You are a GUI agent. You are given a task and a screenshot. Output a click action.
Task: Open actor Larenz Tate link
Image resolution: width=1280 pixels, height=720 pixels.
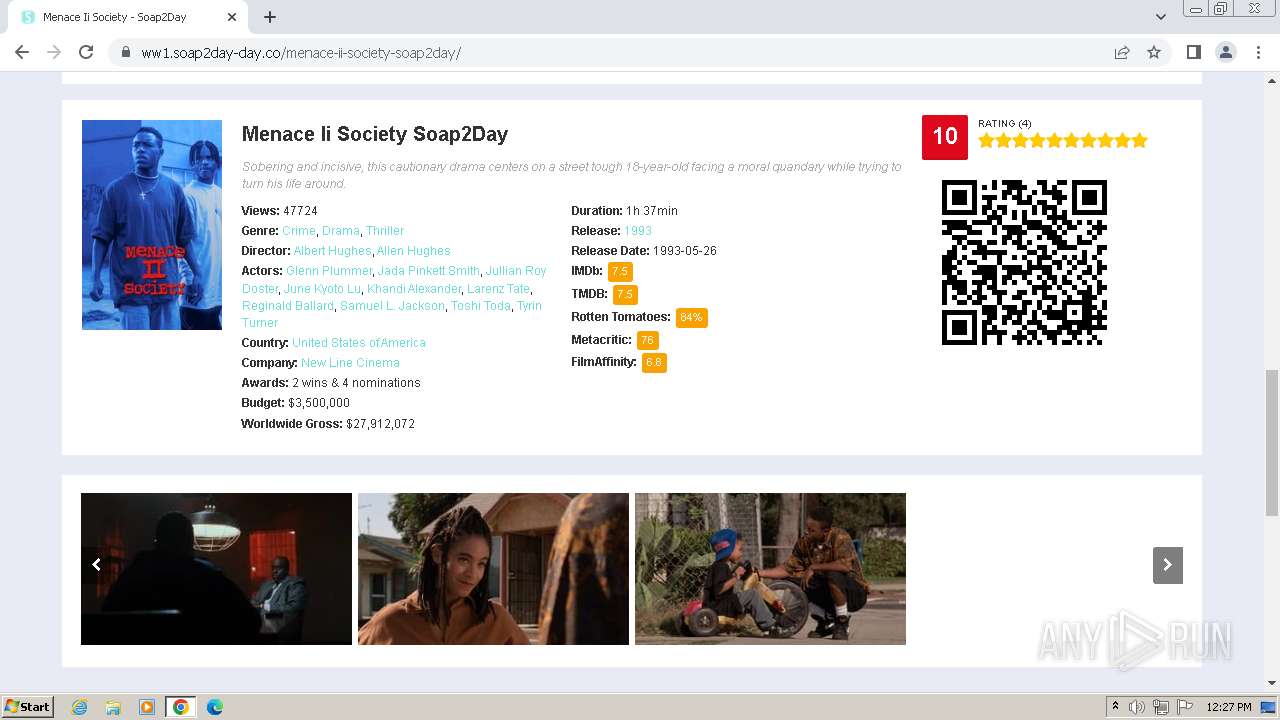point(498,289)
